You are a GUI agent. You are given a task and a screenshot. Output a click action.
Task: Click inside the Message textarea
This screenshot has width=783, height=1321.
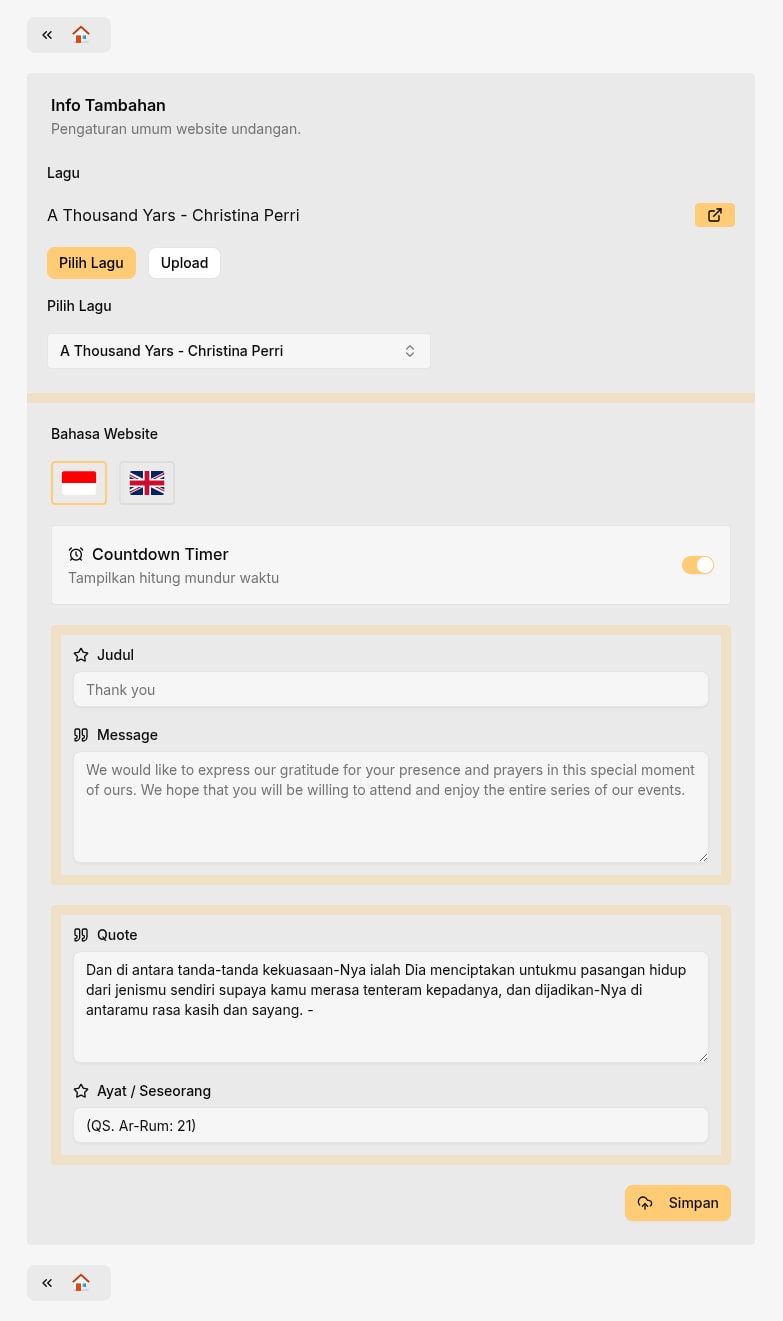[391, 807]
